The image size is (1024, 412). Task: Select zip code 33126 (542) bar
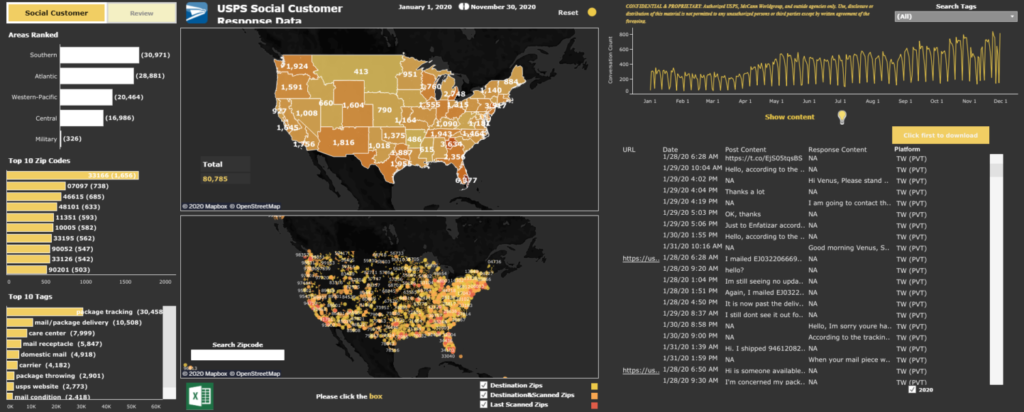pyautogui.click(x=28, y=259)
